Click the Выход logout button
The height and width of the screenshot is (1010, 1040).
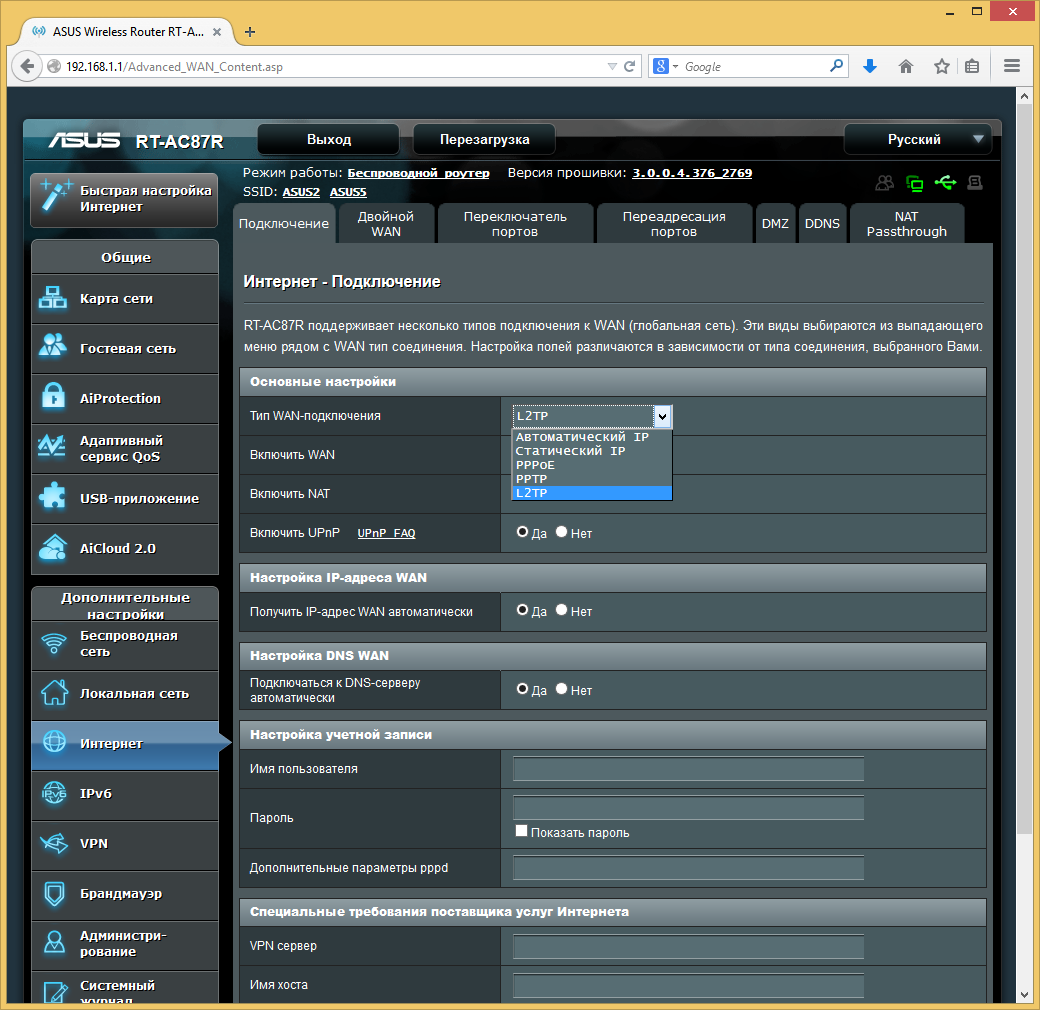pos(329,139)
